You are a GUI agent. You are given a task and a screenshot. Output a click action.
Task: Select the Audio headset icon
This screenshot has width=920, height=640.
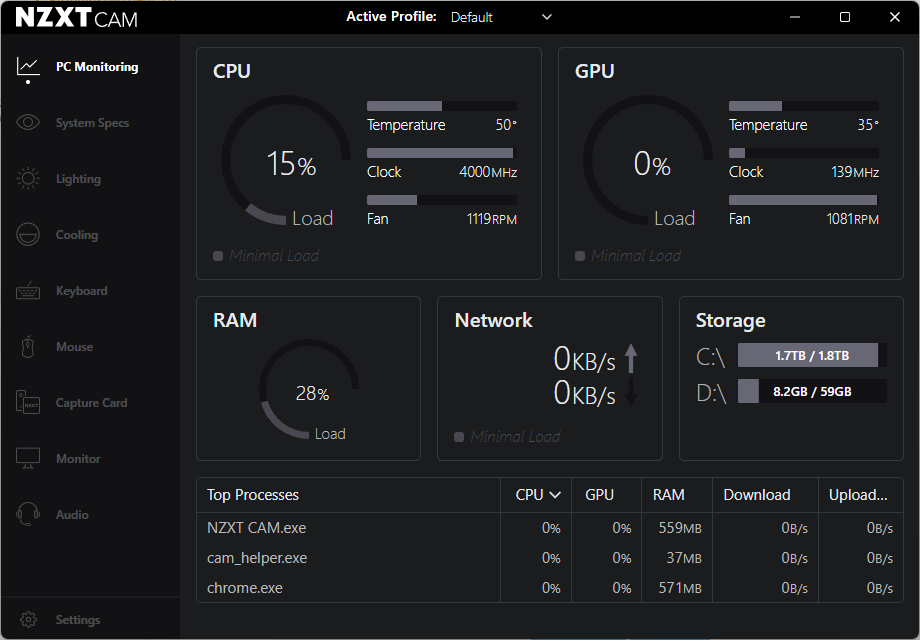(28, 515)
